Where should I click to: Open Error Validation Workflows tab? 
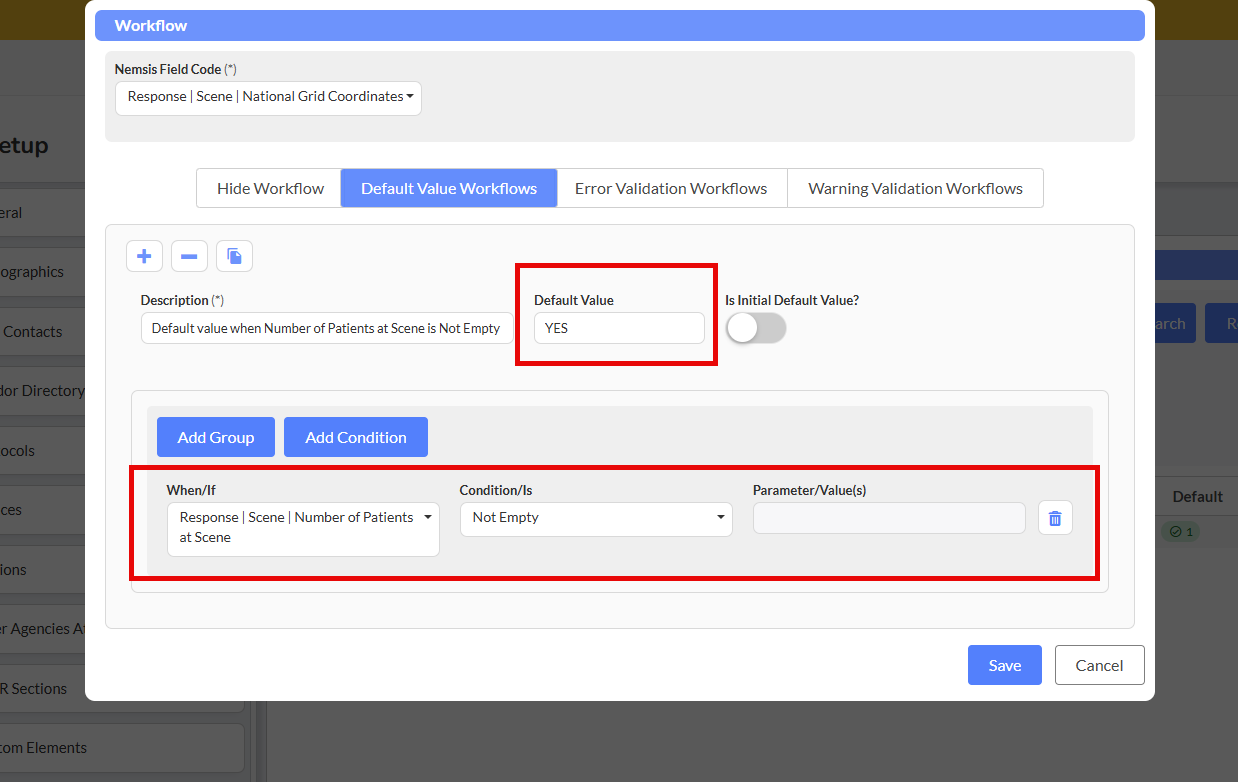671,188
